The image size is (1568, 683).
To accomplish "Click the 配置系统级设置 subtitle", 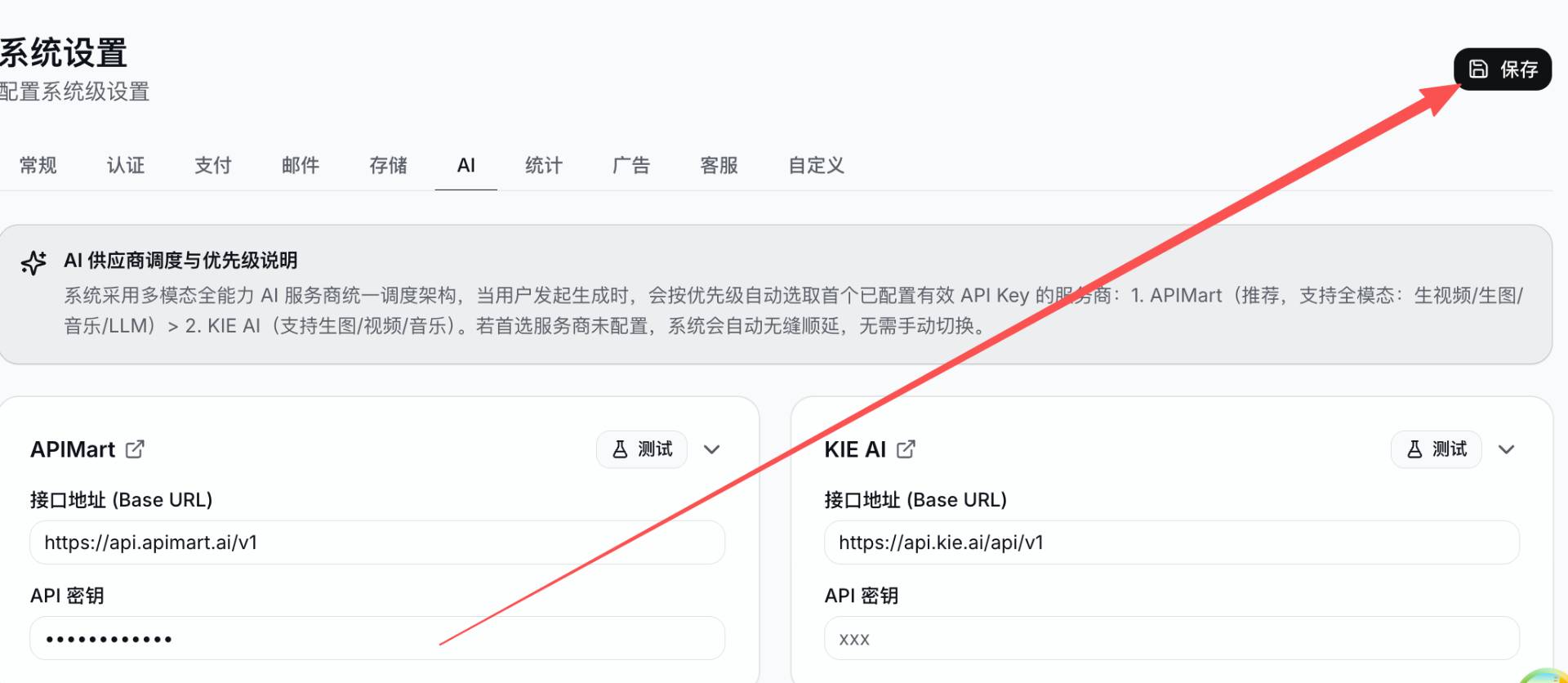I will pos(74,92).
